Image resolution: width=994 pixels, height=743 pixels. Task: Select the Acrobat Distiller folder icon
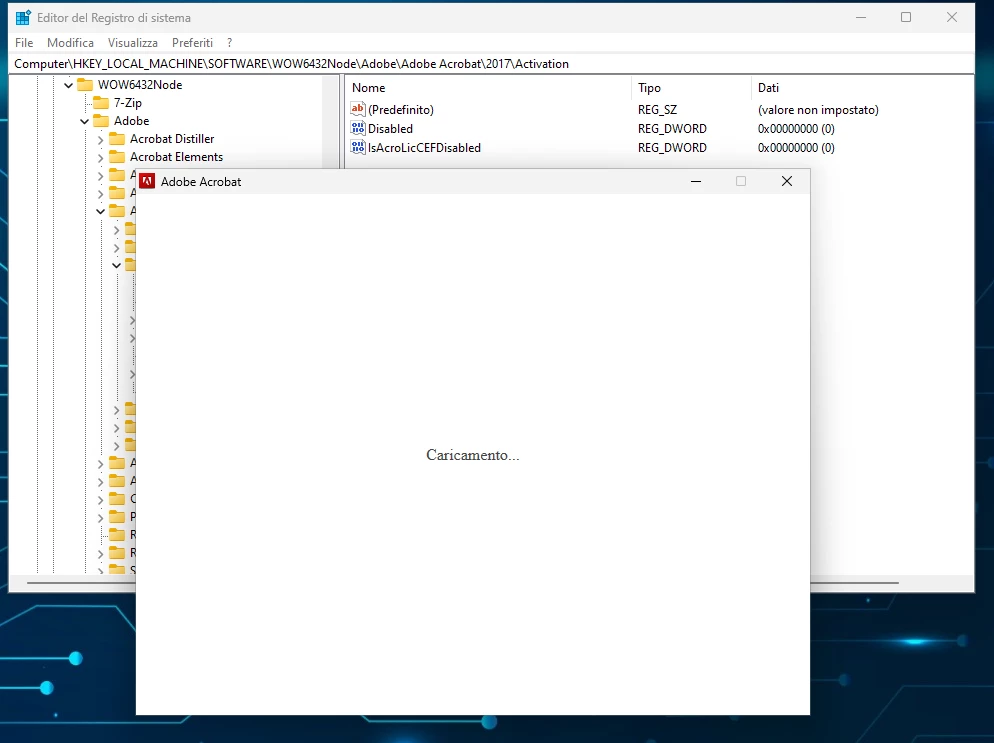[117, 139]
